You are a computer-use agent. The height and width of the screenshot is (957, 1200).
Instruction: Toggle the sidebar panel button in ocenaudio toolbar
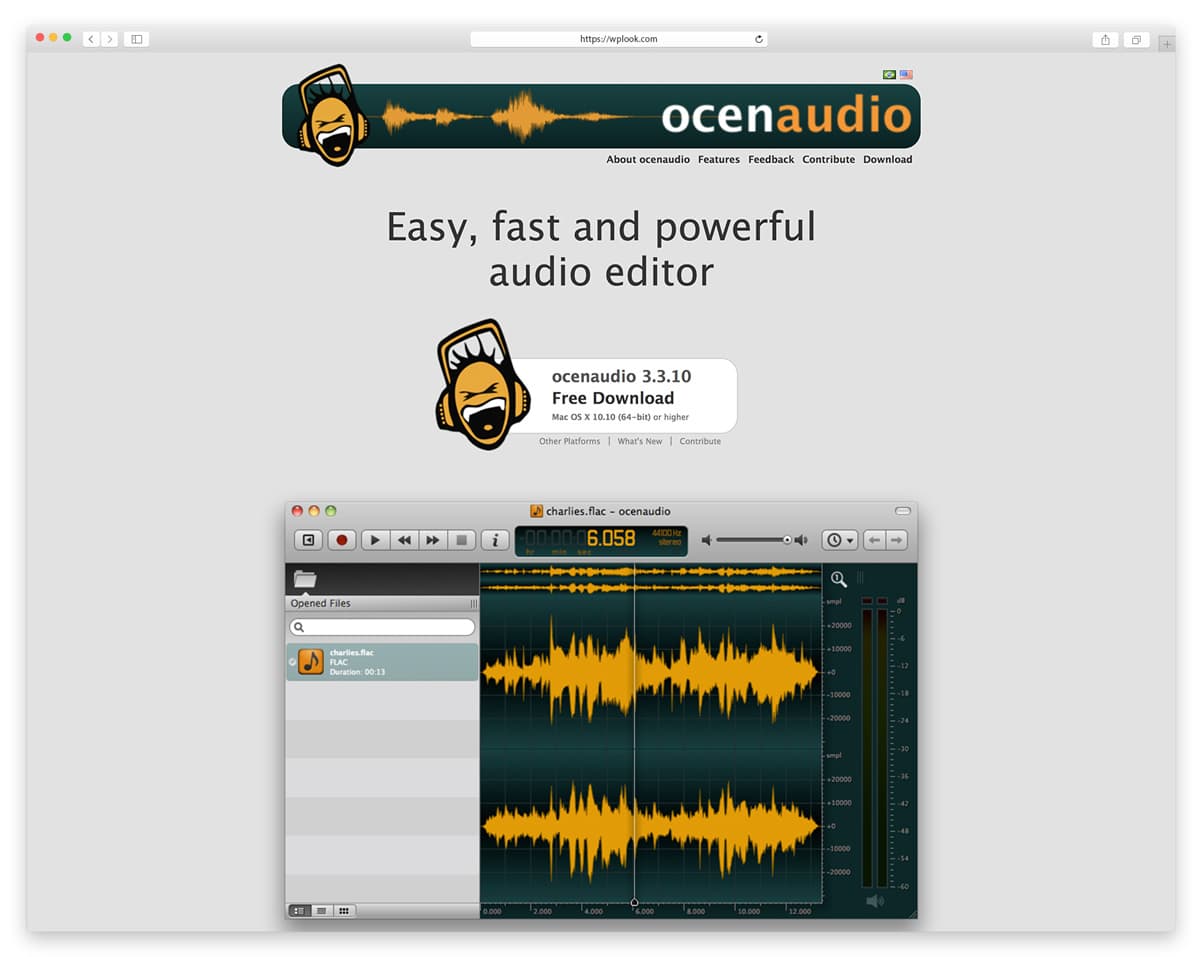click(308, 540)
